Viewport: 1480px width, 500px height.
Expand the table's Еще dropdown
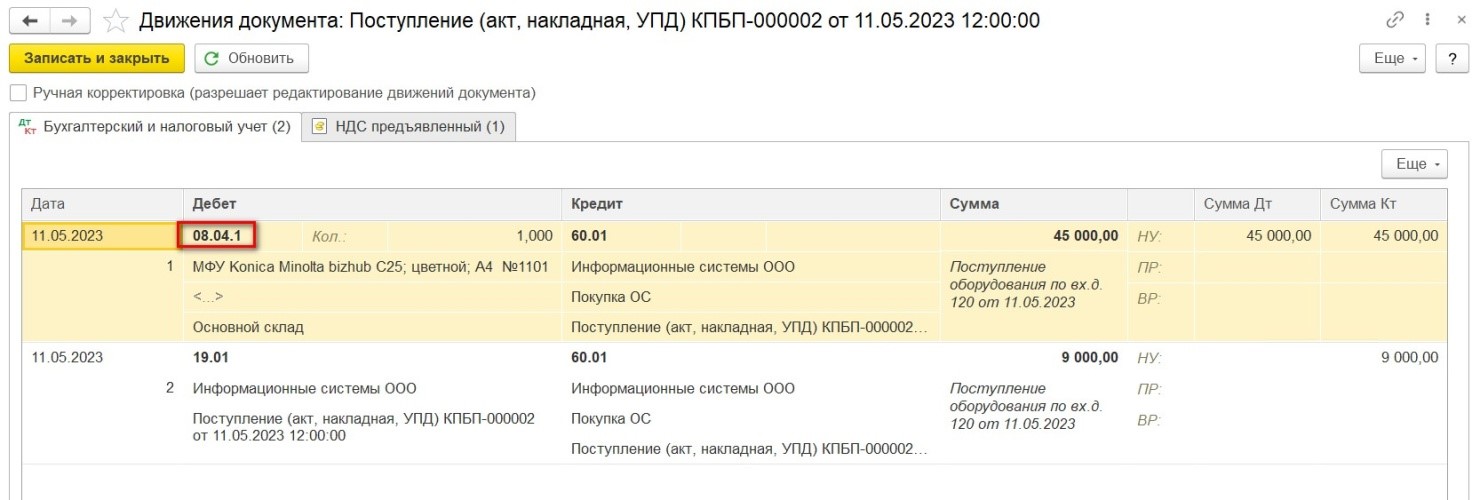point(1413,164)
